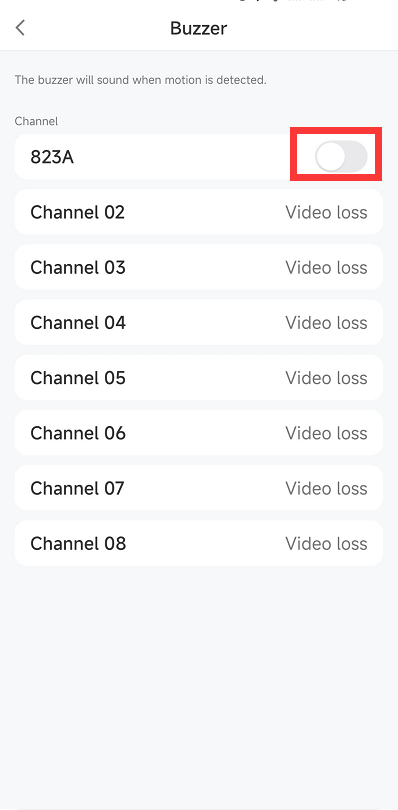Image resolution: width=398 pixels, height=810 pixels.
Task: Click Video loss status of Channel 02
Action: click(x=326, y=212)
